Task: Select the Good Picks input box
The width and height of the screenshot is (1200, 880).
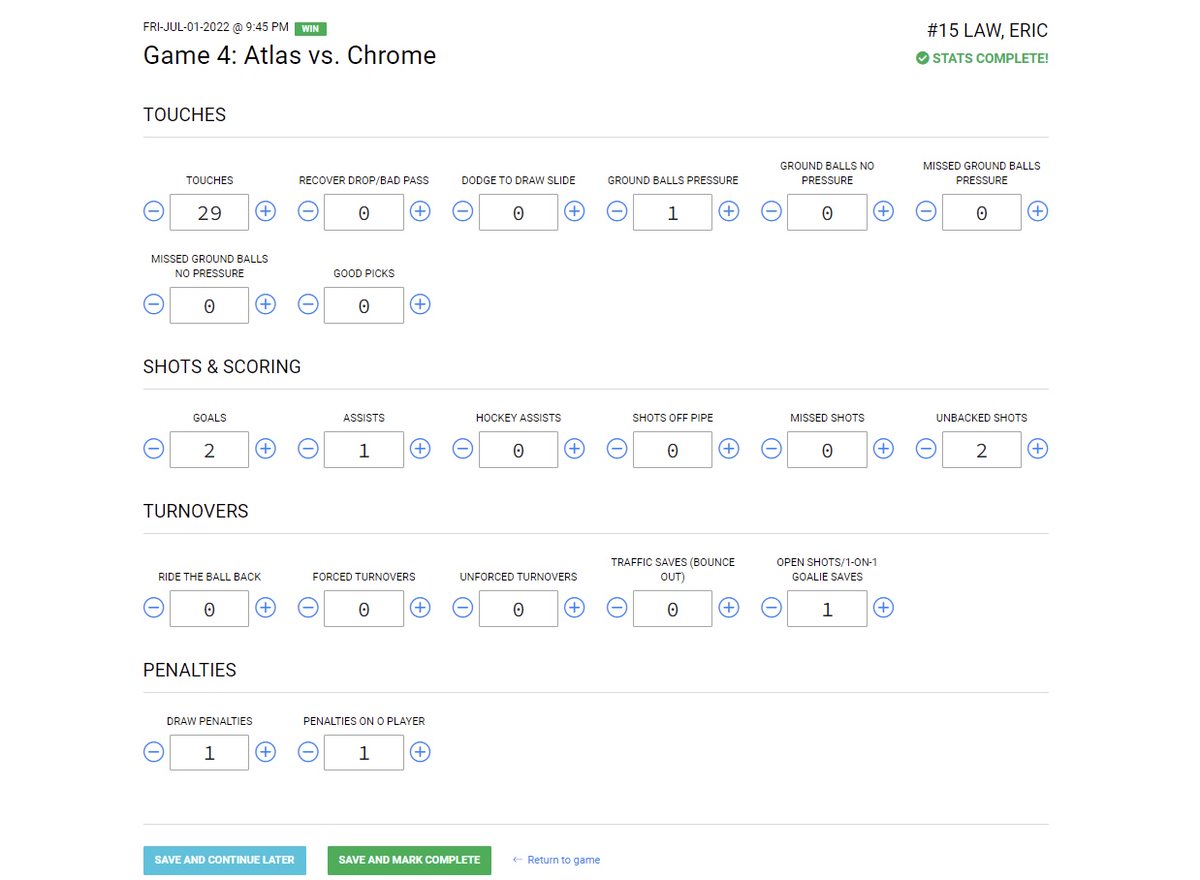Action: (x=364, y=305)
